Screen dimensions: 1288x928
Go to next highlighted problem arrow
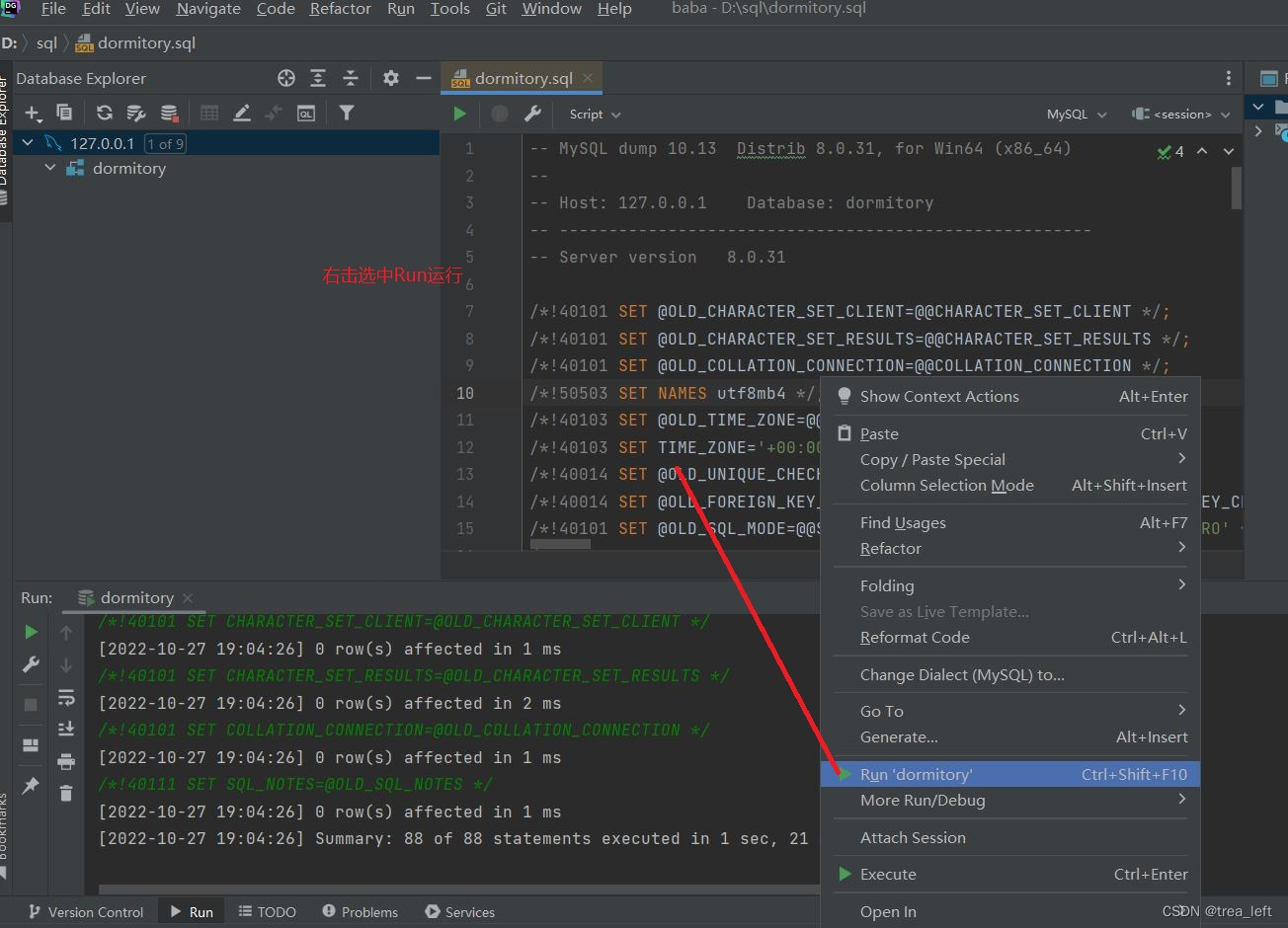point(1229,151)
